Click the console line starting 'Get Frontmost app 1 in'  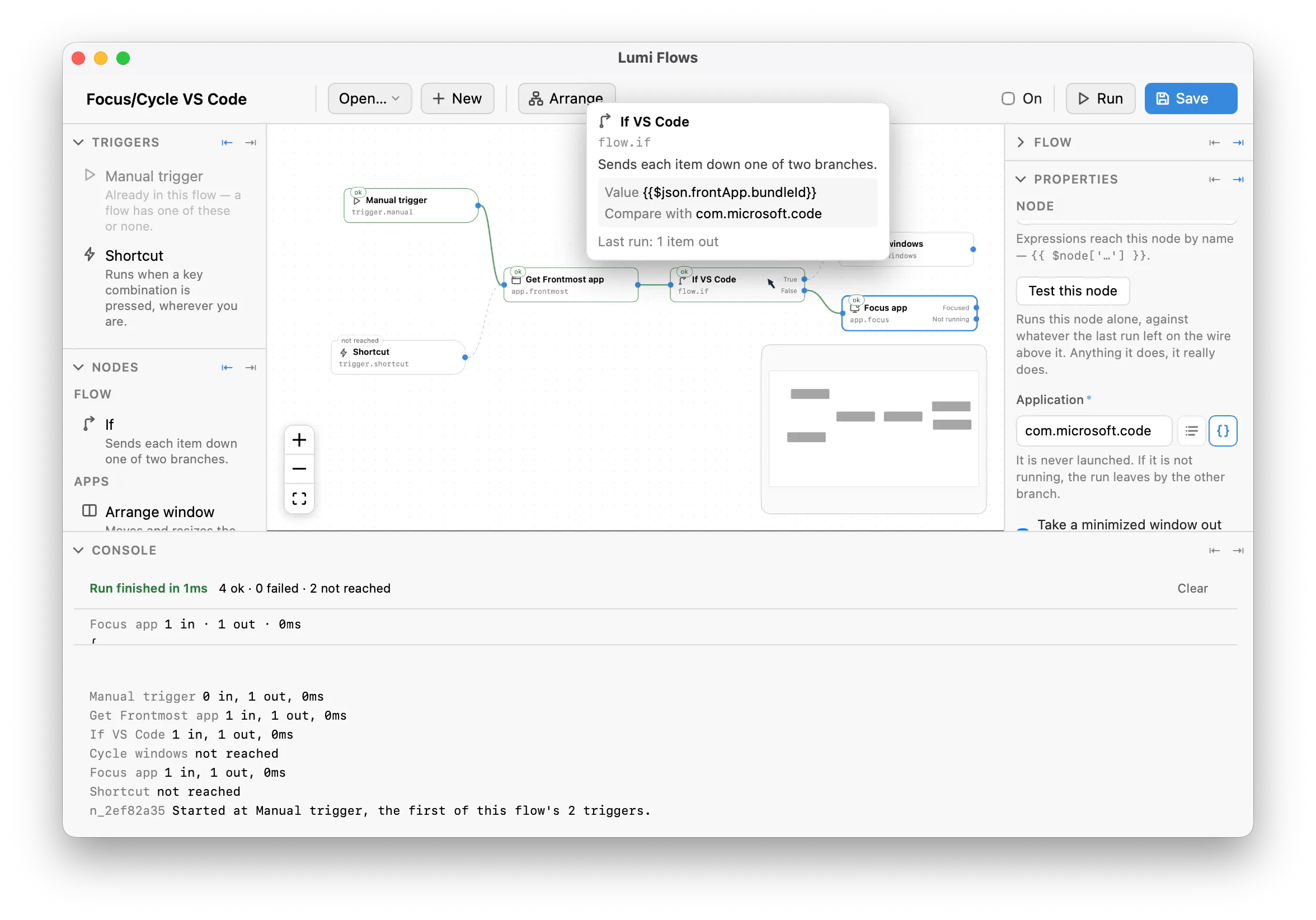click(x=218, y=715)
